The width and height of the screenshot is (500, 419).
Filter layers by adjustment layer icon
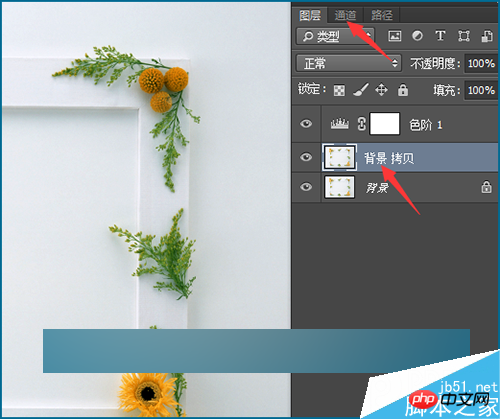[x=417, y=36]
